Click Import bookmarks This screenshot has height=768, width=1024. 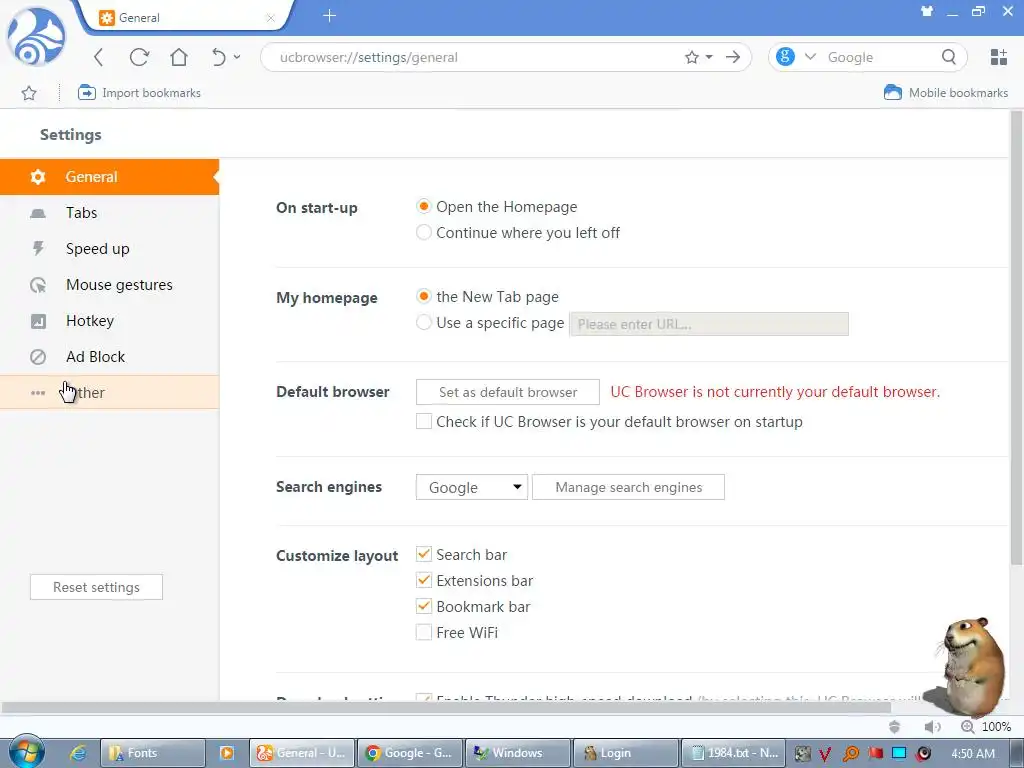click(x=139, y=93)
